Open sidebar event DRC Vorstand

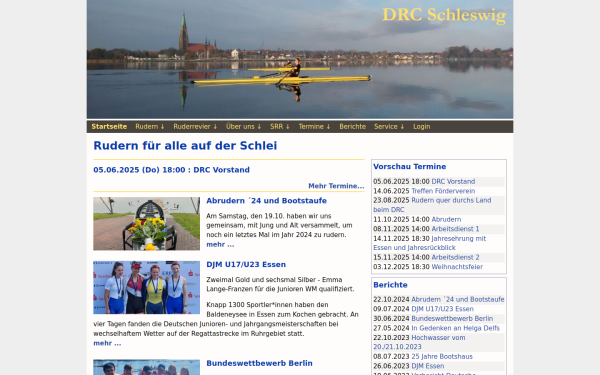453,181
